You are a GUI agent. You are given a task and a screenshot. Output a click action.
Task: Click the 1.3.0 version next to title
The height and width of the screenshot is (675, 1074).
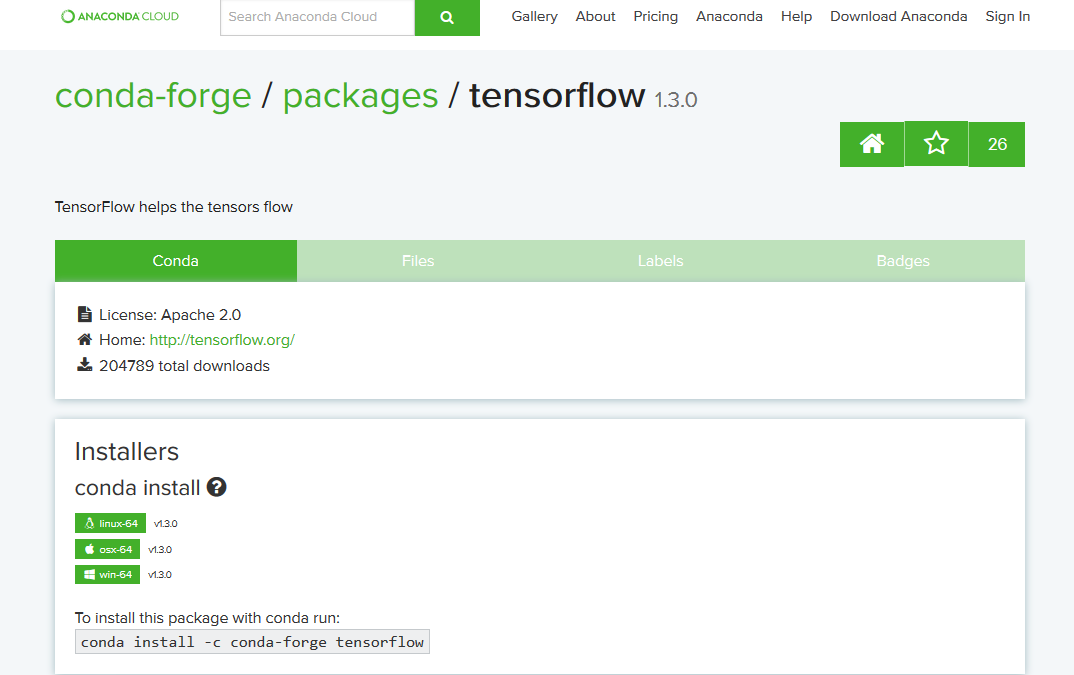pos(675,100)
